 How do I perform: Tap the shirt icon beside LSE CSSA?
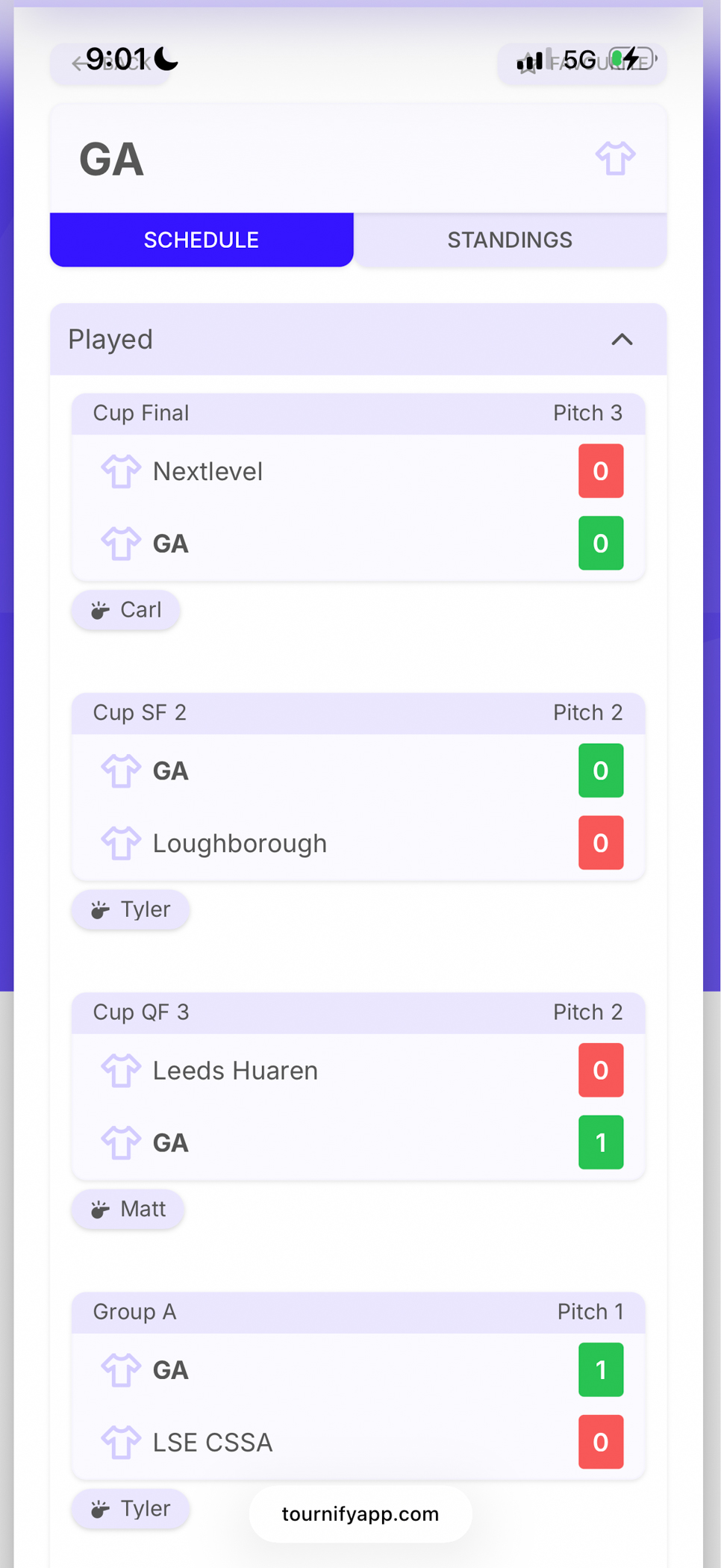coord(121,1443)
